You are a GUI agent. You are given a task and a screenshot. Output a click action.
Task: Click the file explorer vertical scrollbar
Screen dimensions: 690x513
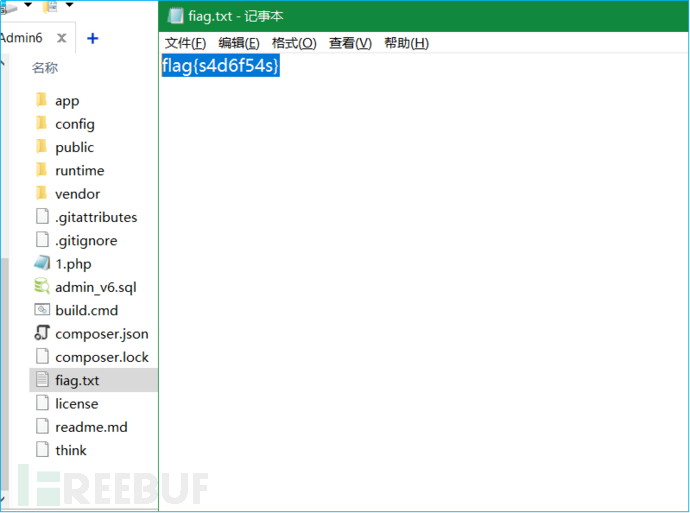tap(4, 374)
